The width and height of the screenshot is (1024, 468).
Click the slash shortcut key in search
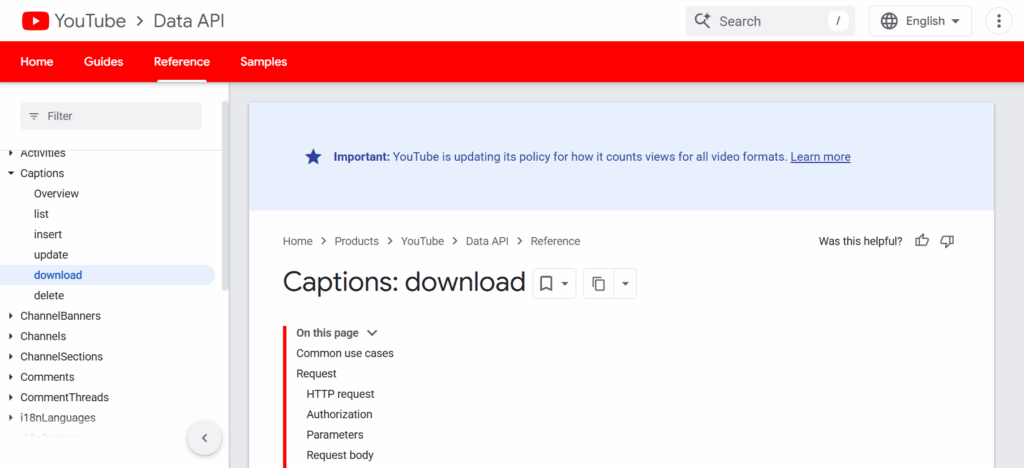click(838, 21)
